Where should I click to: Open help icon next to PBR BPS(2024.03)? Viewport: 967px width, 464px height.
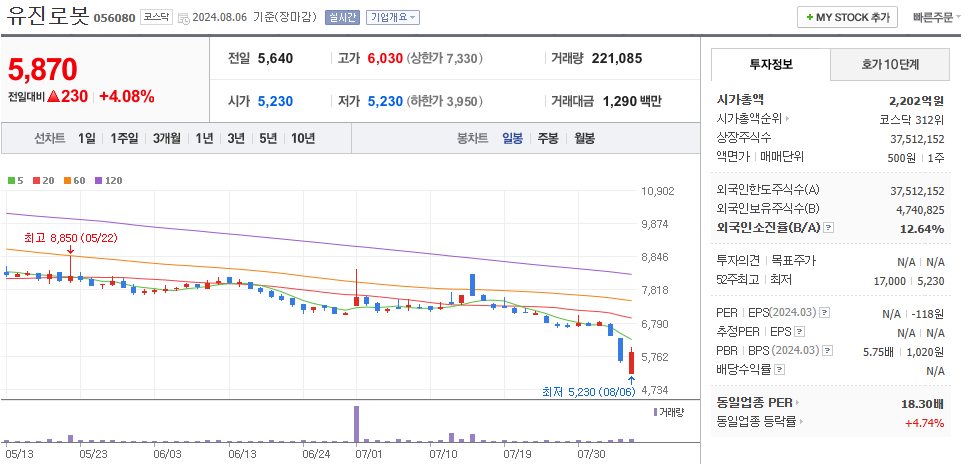(x=828, y=350)
